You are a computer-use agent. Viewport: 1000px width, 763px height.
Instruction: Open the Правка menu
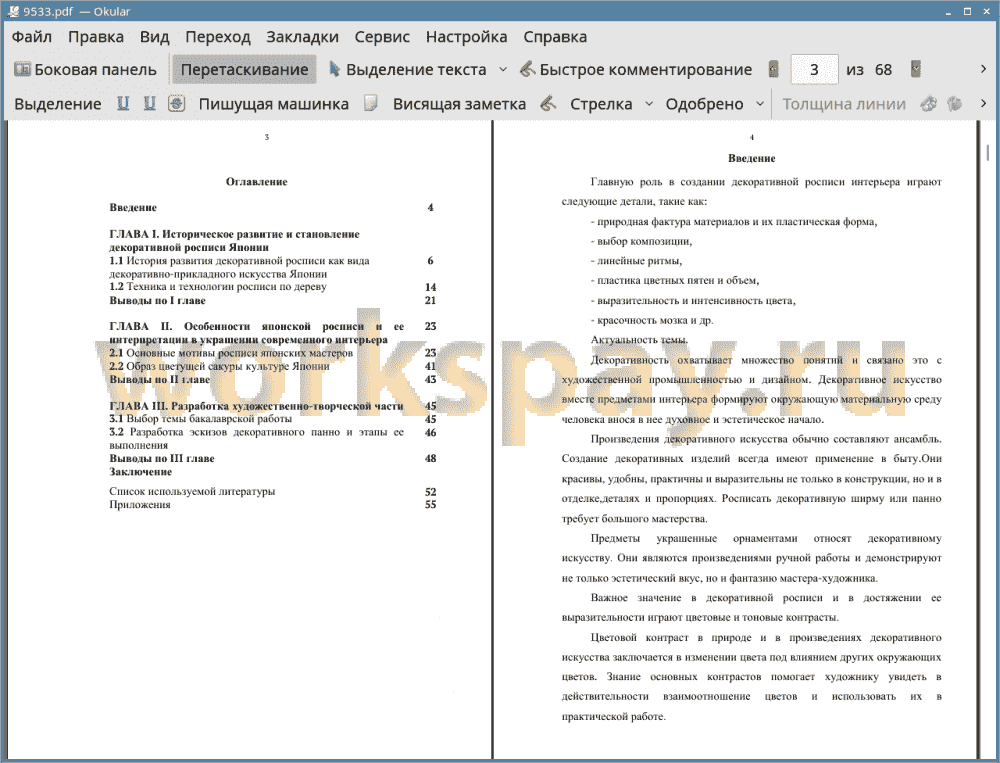(x=96, y=37)
